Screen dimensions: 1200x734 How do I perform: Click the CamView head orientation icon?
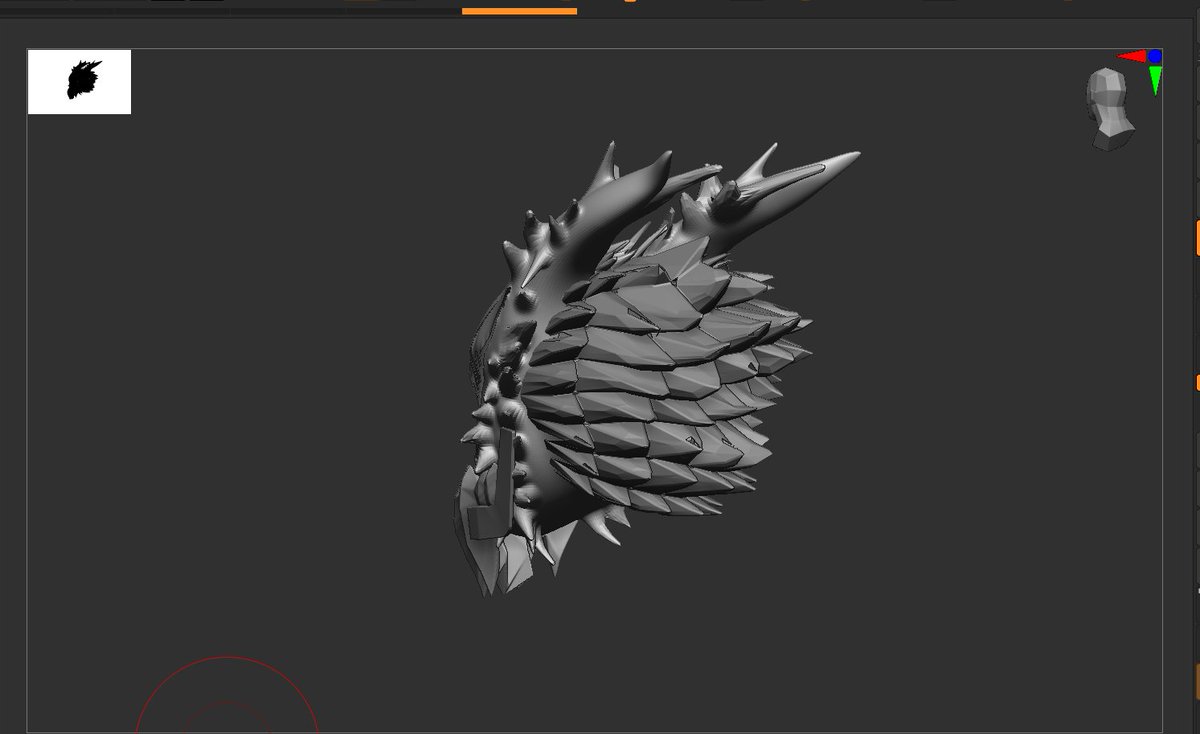1110,110
